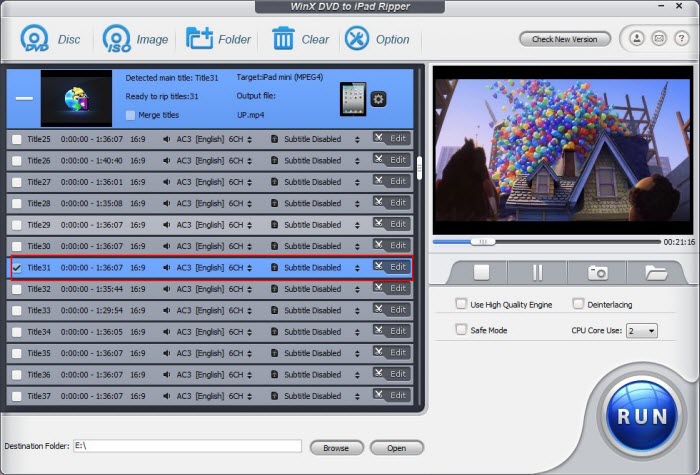The image size is (700, 475).
Task: Open the CPU Core Use dropdown
Action: pos(642,331)
